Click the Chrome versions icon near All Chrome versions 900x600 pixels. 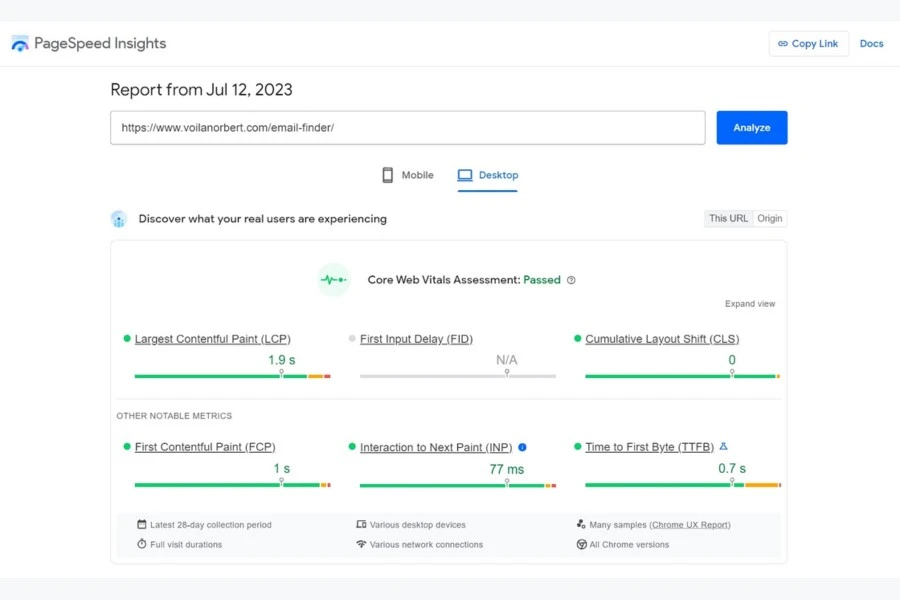click(582, 545)
